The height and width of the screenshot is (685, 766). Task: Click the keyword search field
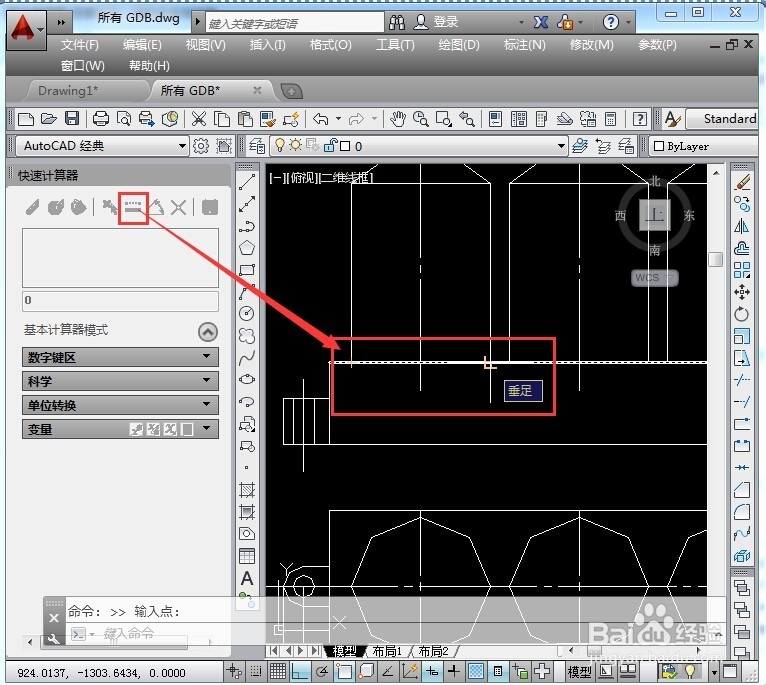(x=295, y=22)
